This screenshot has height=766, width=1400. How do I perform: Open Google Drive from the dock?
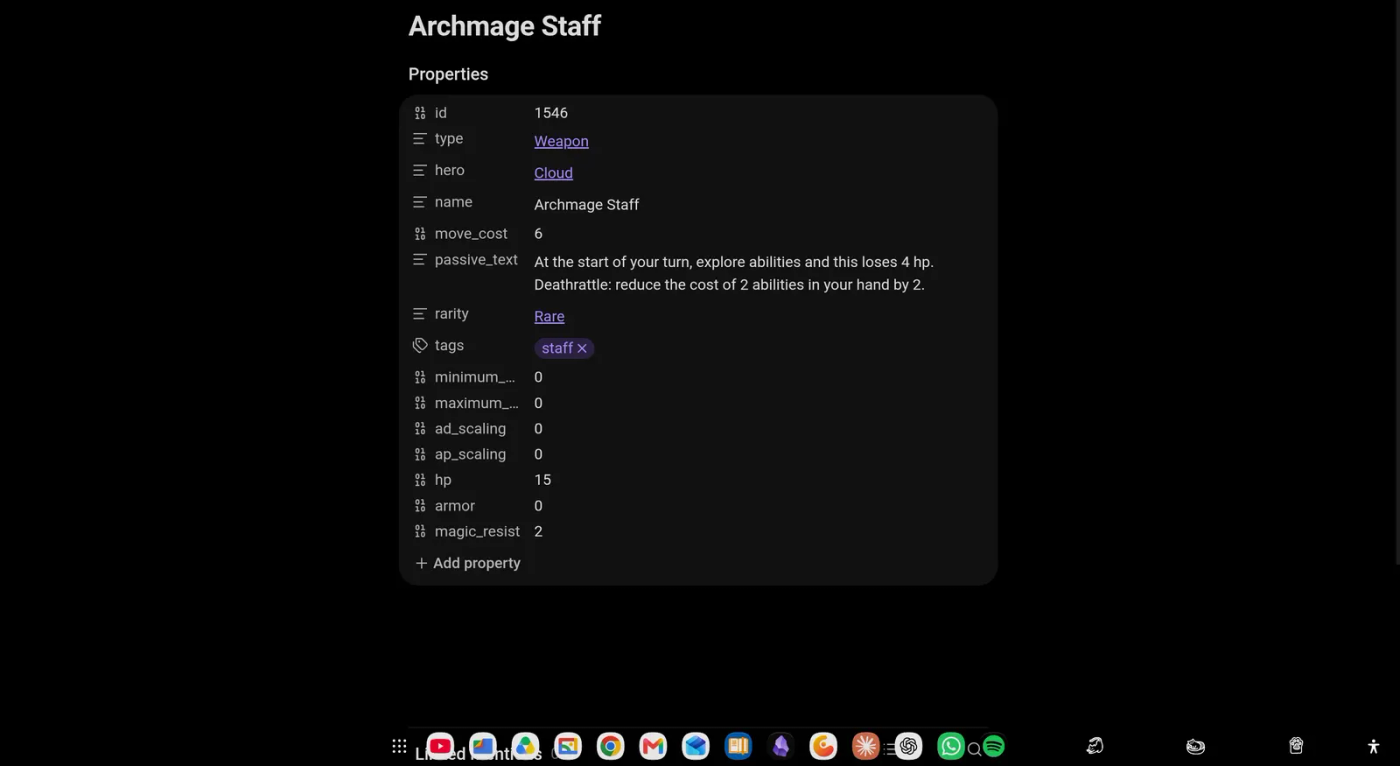click(525, 746)
